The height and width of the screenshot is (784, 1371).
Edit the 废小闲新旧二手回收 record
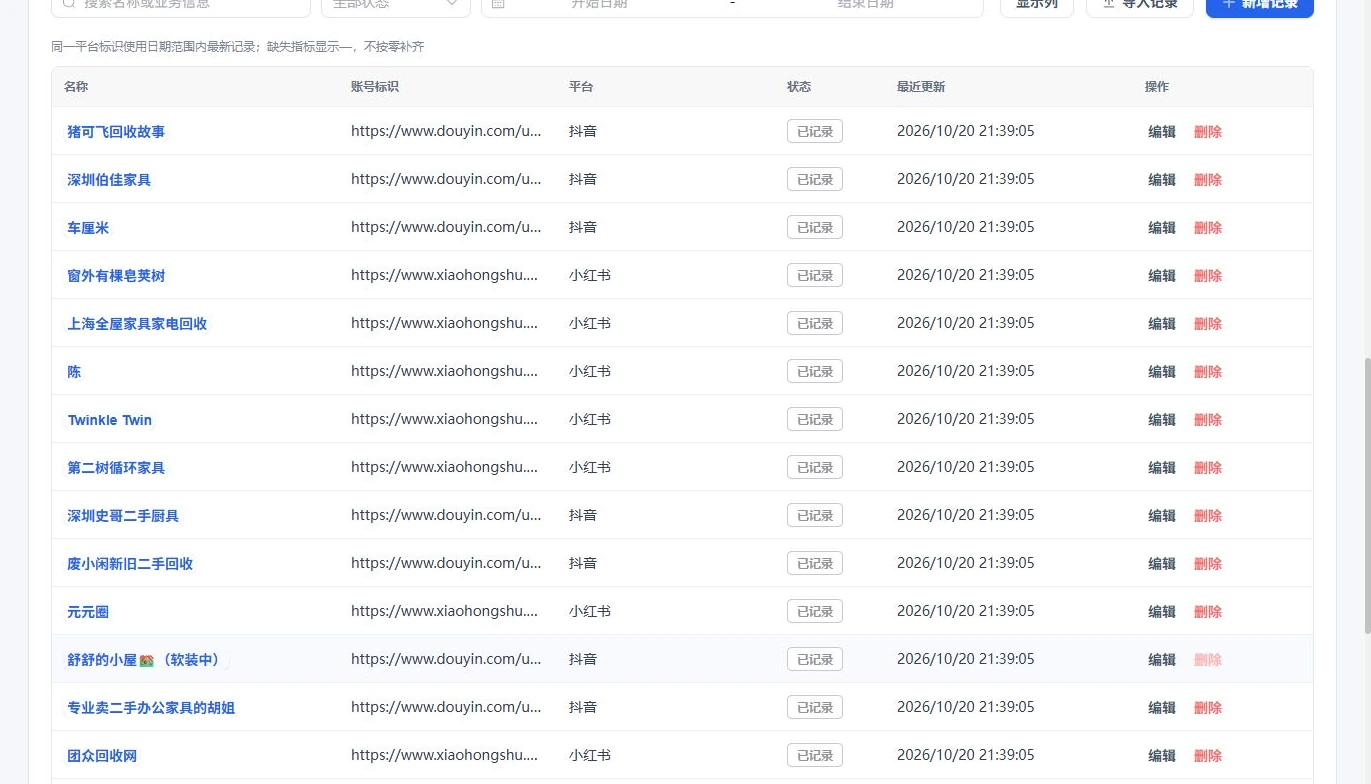click(1162, 564)
